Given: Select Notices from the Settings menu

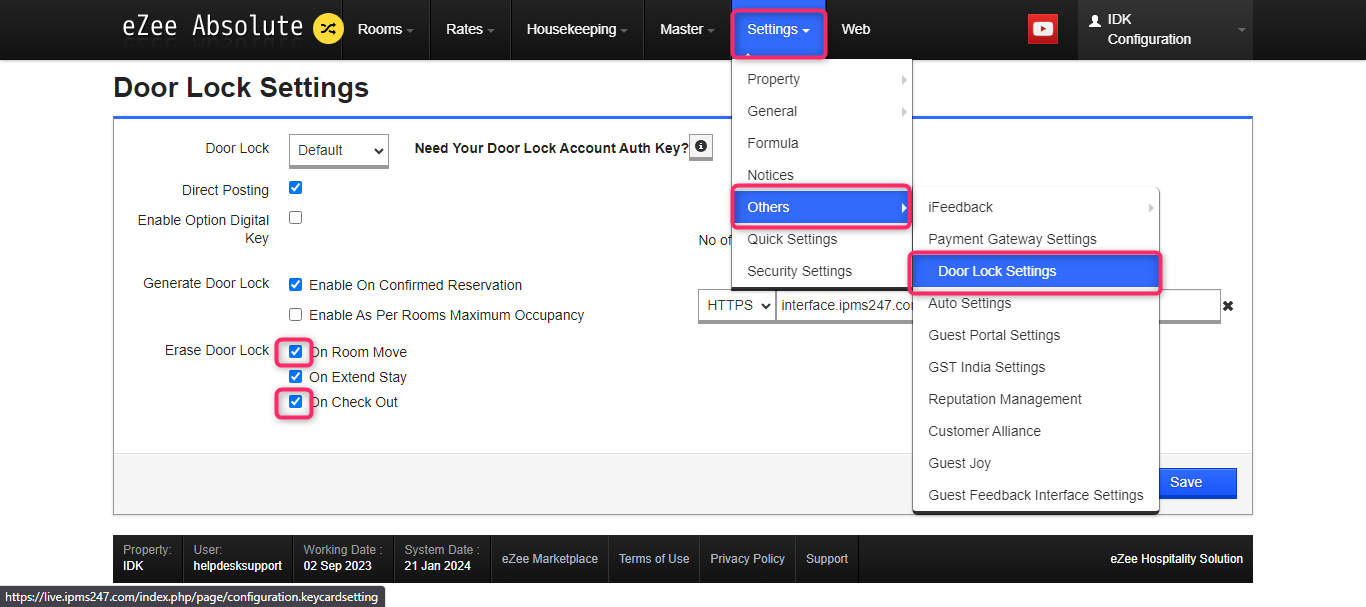Looking at the screenshot, I should click(x=822, y=175).
